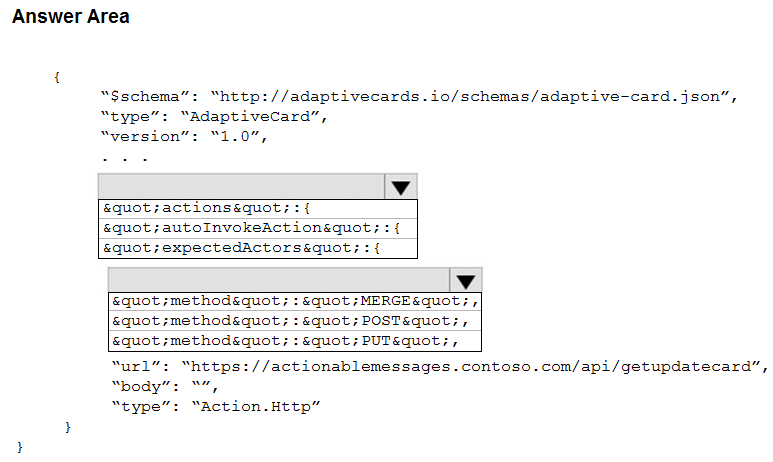Select the method MERGE option
773x462 pixels.
pos(295,301)
